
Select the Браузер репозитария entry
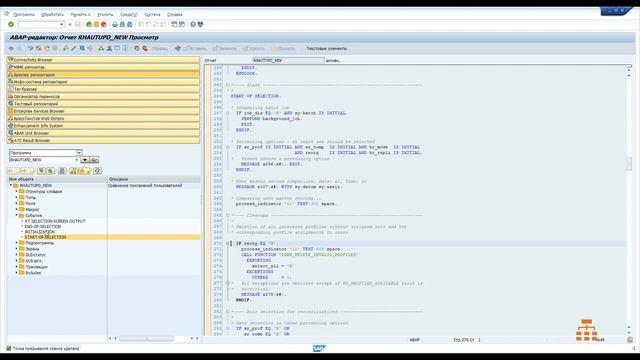pos(103,75)
